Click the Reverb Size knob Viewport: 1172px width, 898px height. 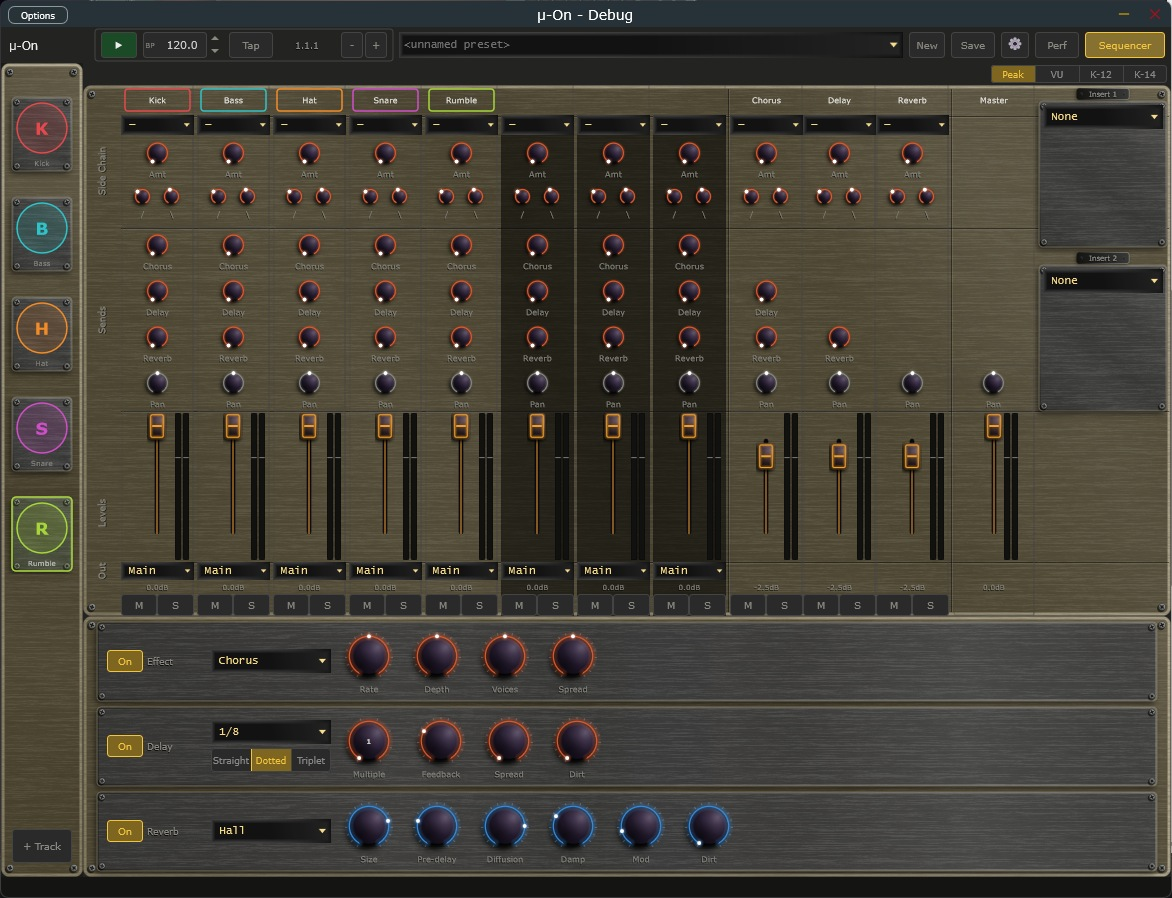click(368, 826)
